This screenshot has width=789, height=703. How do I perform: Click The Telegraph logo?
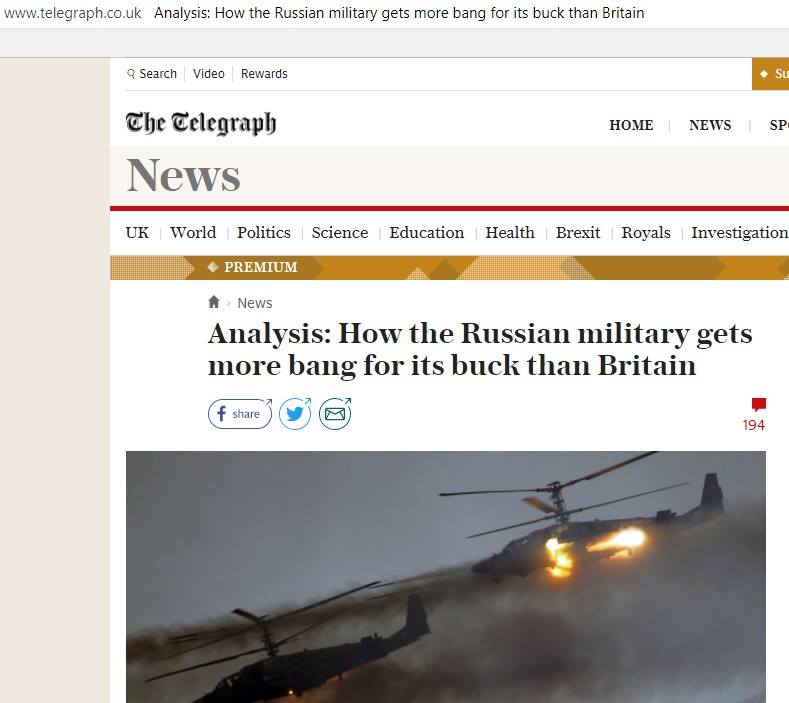[201, 124]
